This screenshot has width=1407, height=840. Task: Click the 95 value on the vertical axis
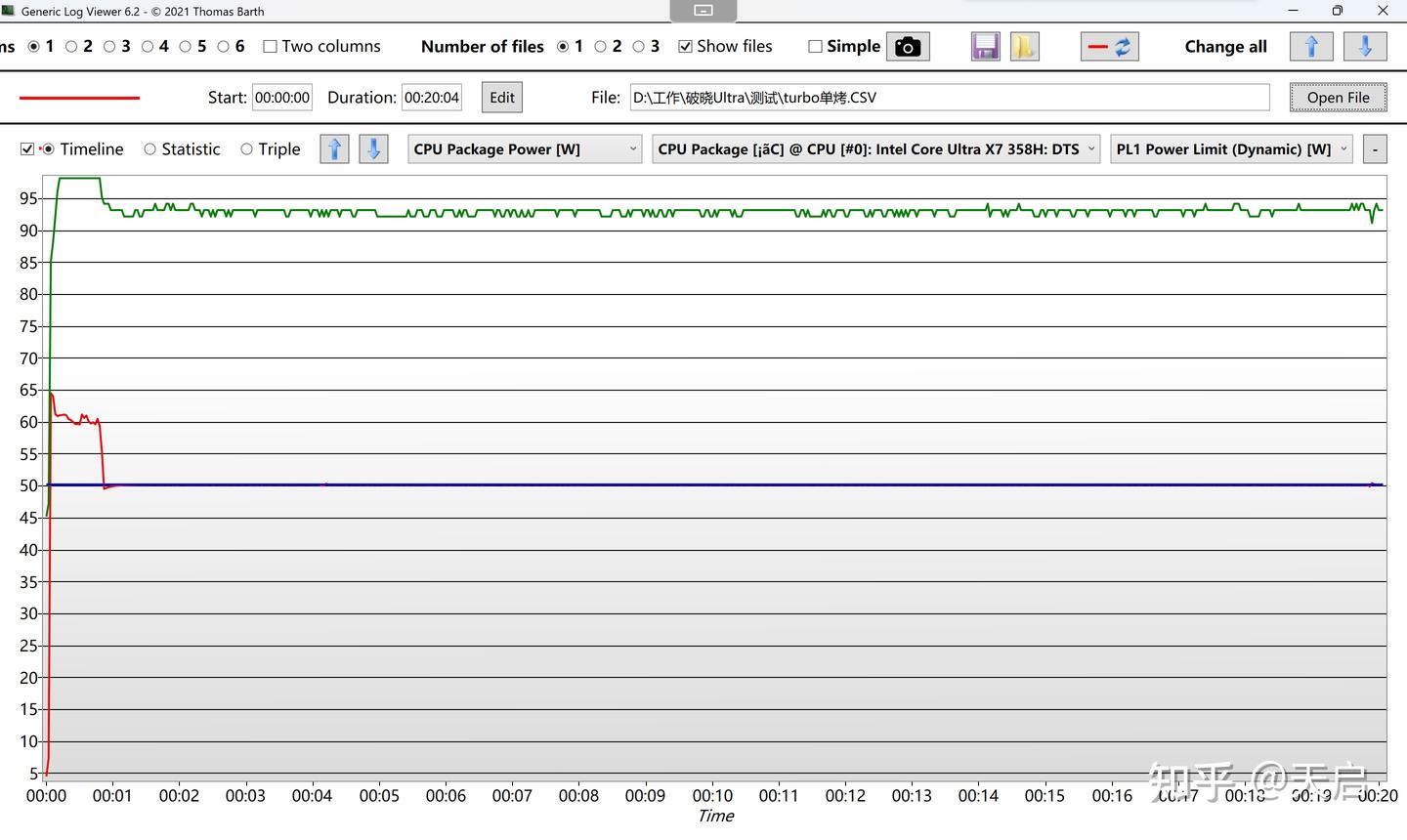[x=28, y=198]
